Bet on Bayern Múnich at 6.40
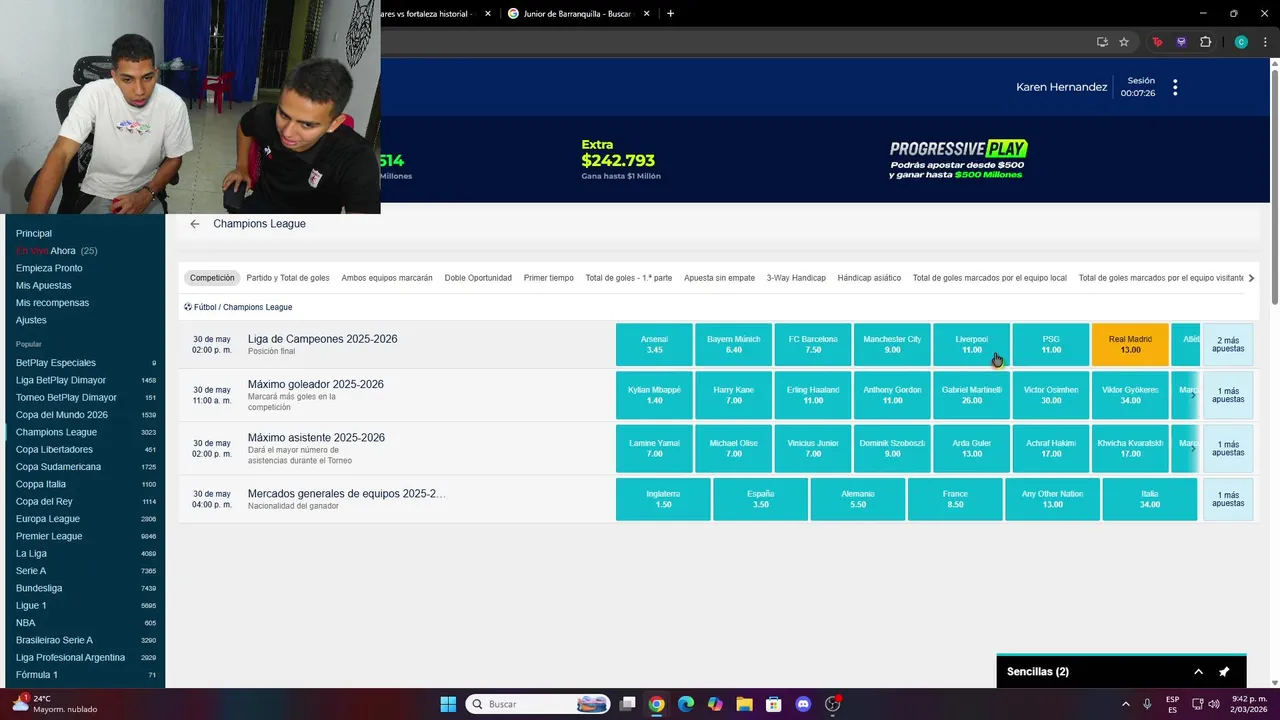The height and width of the screenshot is (720, 1280). pyautogui.click(x=733, y=345)
